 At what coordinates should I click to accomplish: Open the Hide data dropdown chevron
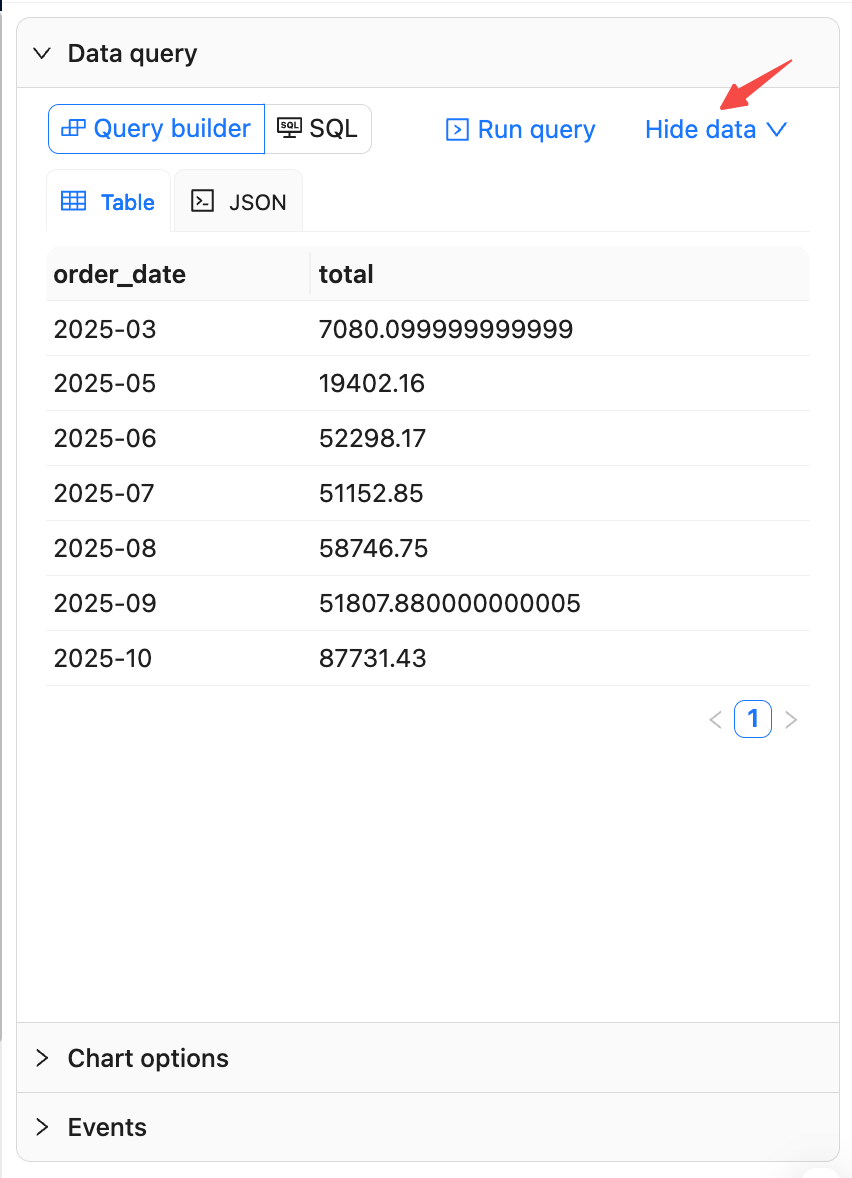[x=776, y=130]
